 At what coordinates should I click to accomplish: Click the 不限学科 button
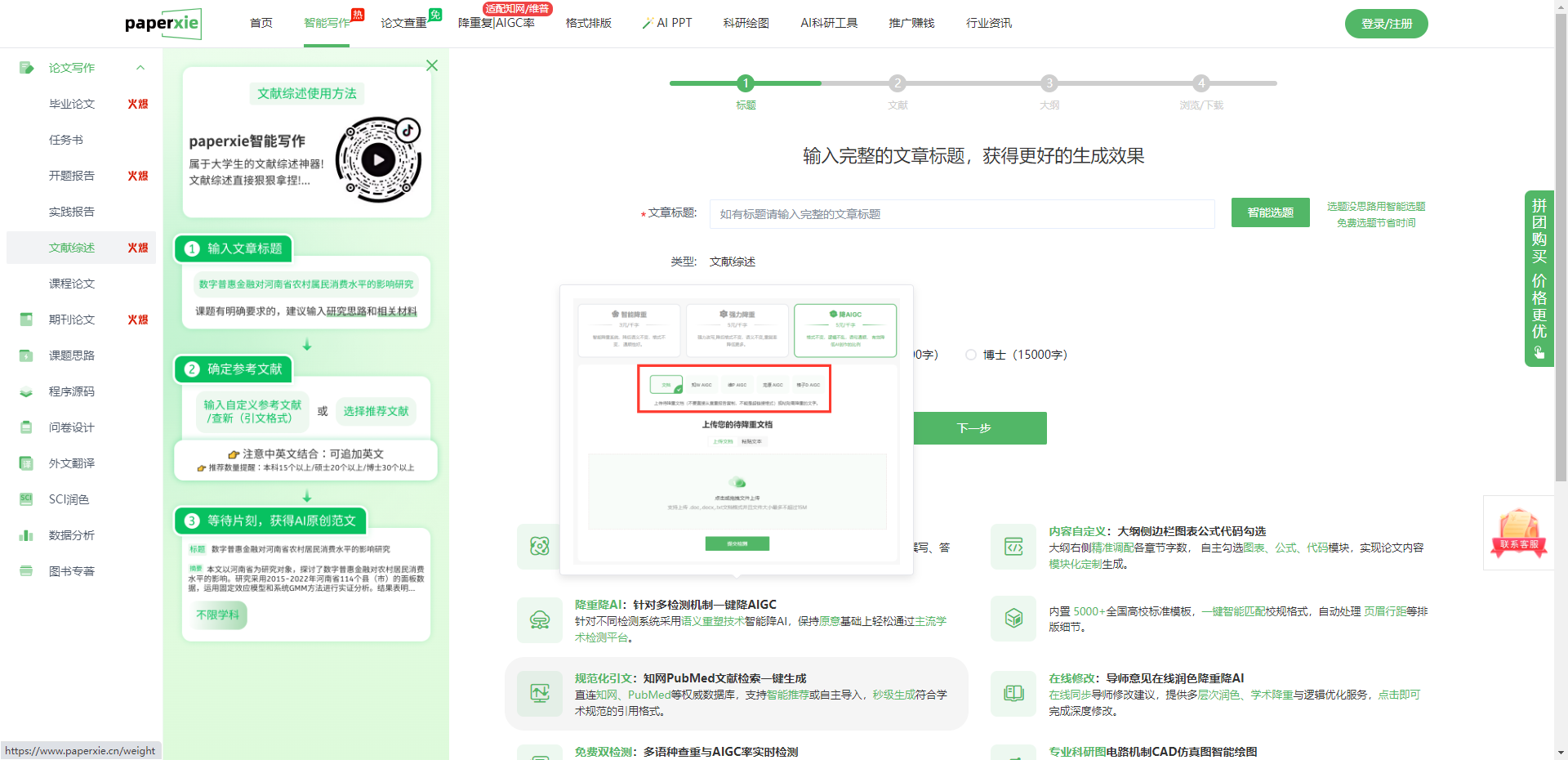218,615
